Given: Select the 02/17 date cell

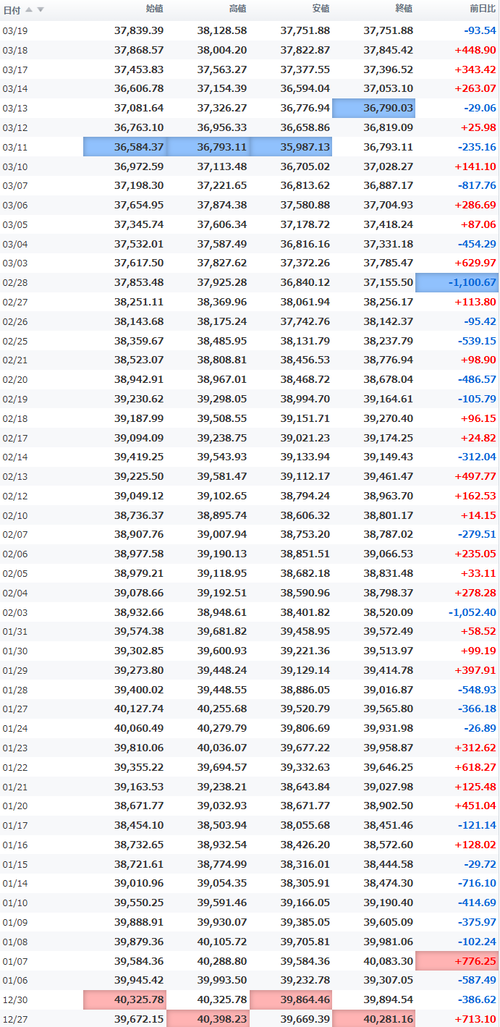Looking at the screenshot, I should (x=15, y=438).
